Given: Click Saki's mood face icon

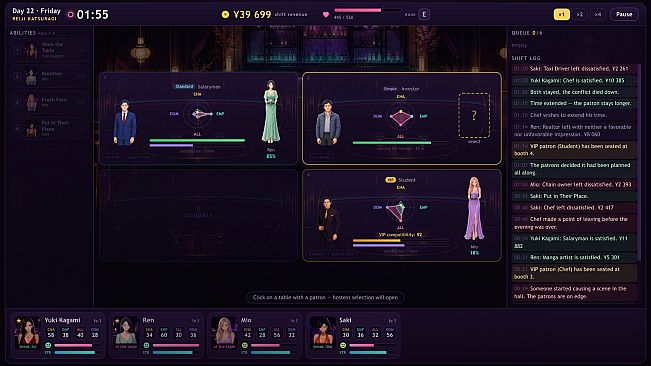Looking at the screenshot, I should [343, 345].
